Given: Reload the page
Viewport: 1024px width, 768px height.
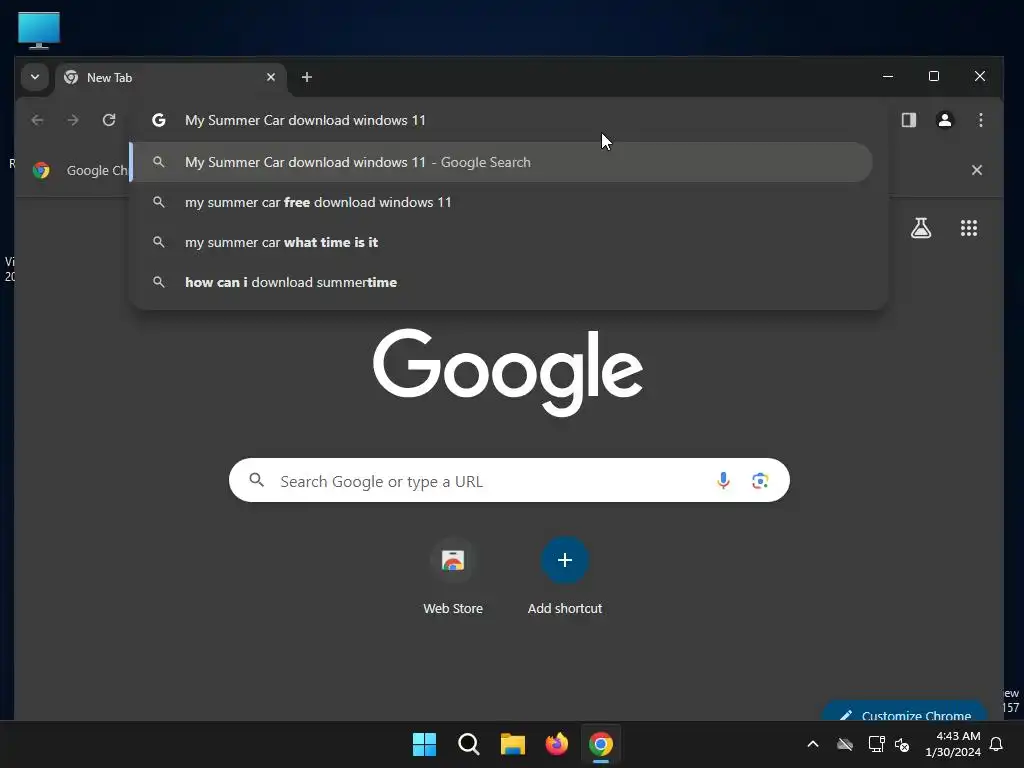Looking at the screenshot, I should [109, 120].
